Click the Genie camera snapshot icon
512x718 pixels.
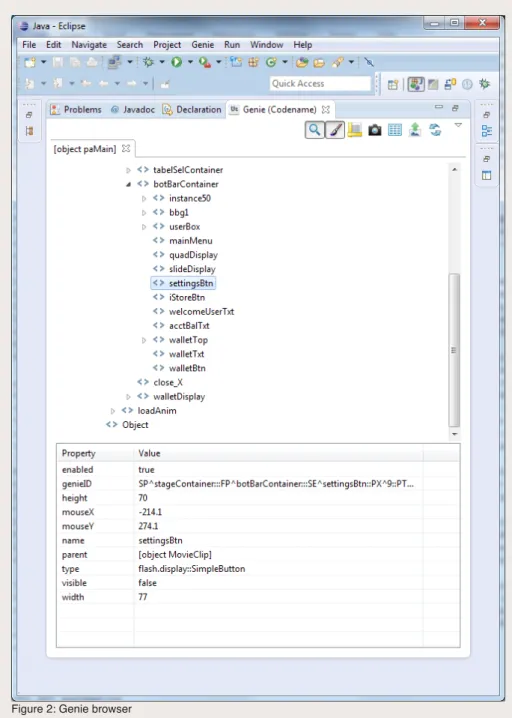tap(375, 130)
